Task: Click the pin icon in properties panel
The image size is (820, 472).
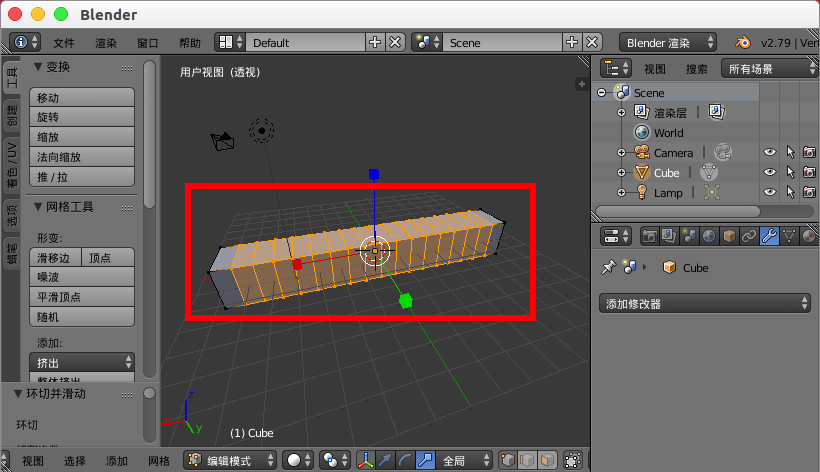Action: click(608, 268)
